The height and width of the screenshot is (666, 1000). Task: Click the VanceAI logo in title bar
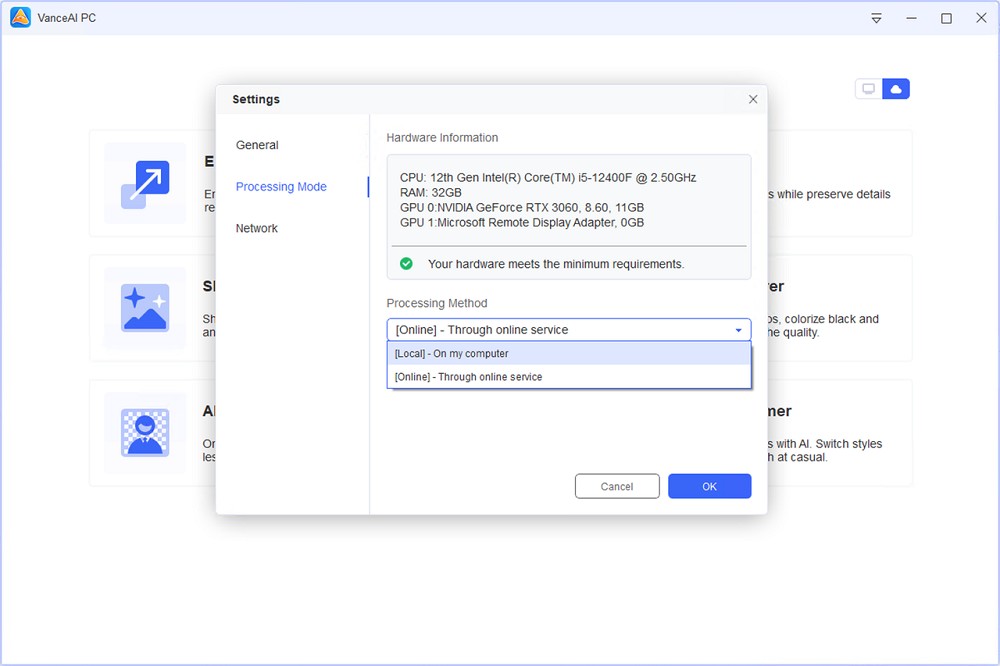20,18
